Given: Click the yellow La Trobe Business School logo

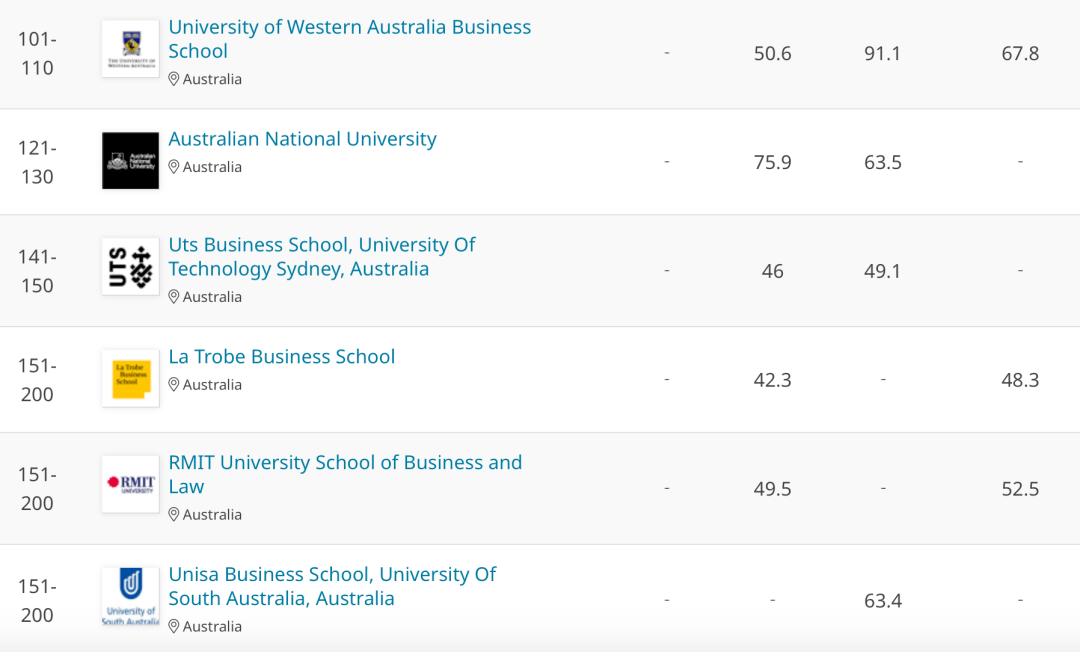Looking at the screenshot, I should coord(130,379).
